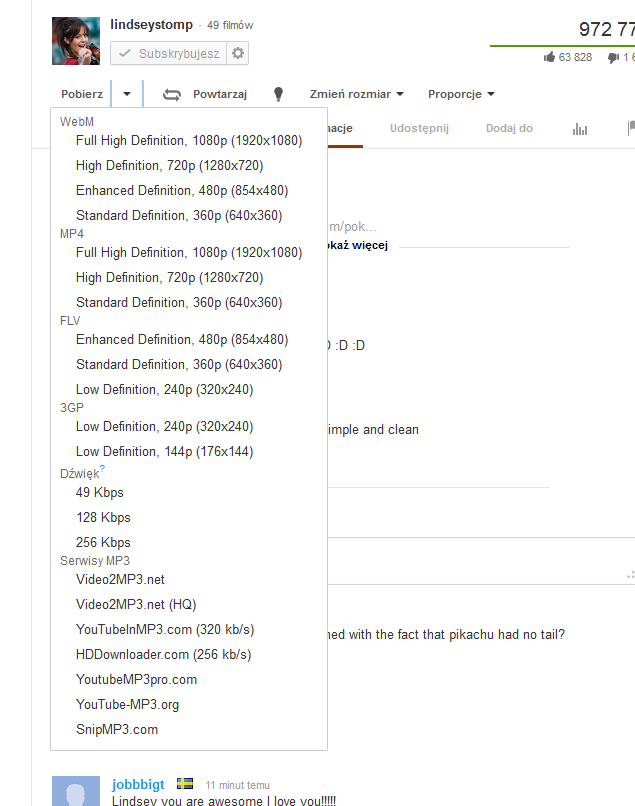
Task: Select WebM Full High Definition 1080p
Action: coord(189,141)
